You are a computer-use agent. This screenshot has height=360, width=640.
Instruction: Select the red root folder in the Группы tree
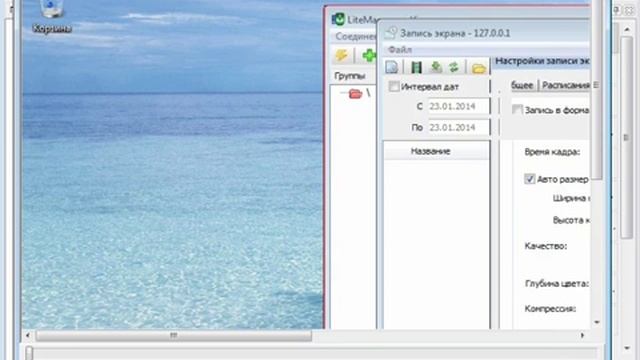point(356,94)
